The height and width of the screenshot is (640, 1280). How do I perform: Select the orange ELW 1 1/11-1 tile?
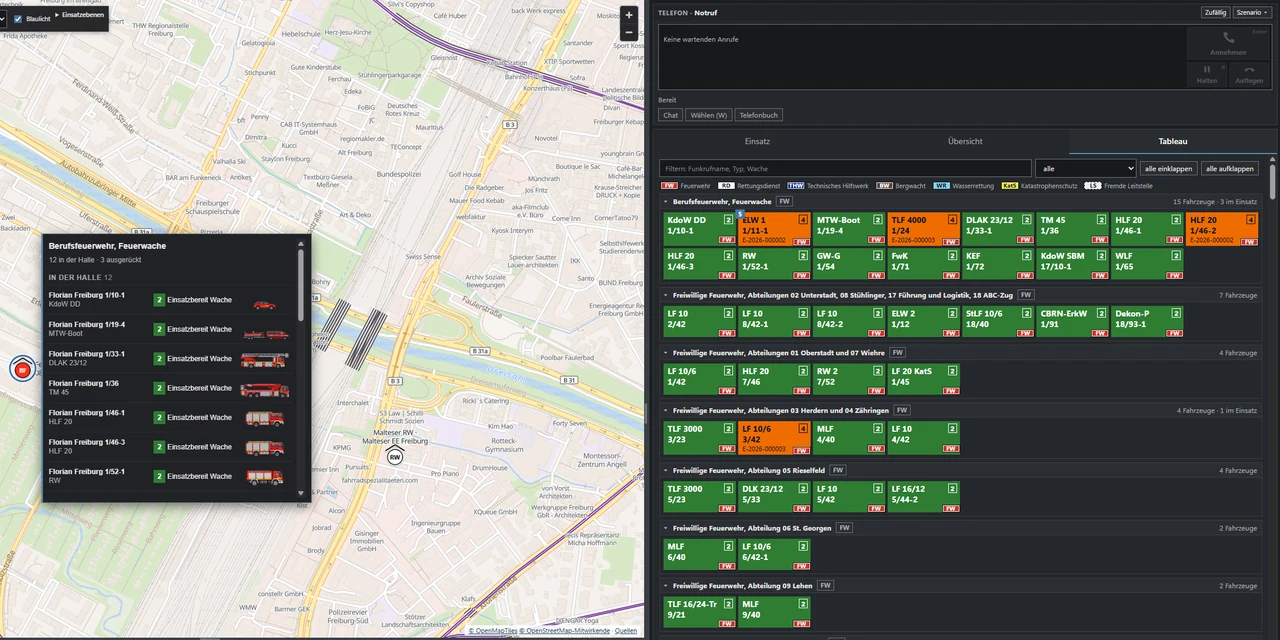coord(775,229)
